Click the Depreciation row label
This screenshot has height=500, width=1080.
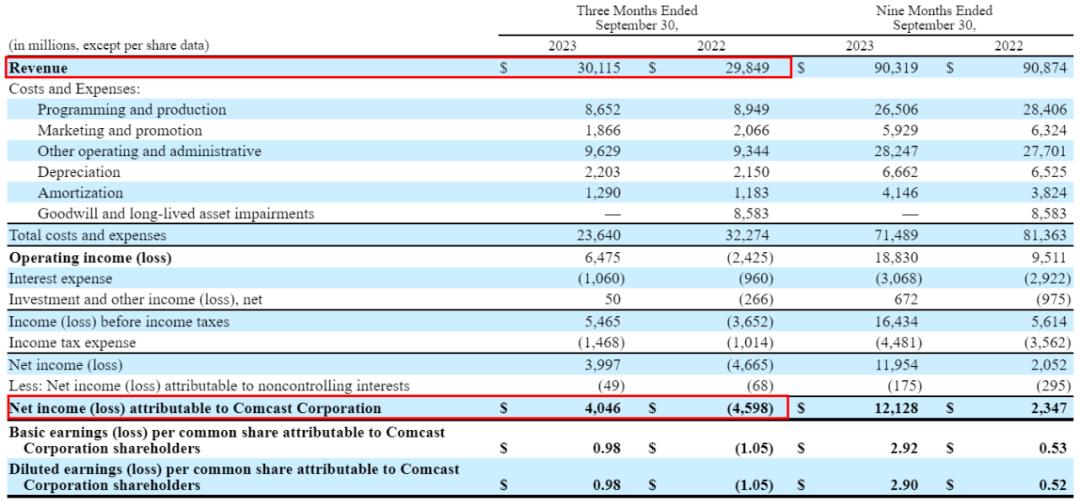click(x=80, y=172)
